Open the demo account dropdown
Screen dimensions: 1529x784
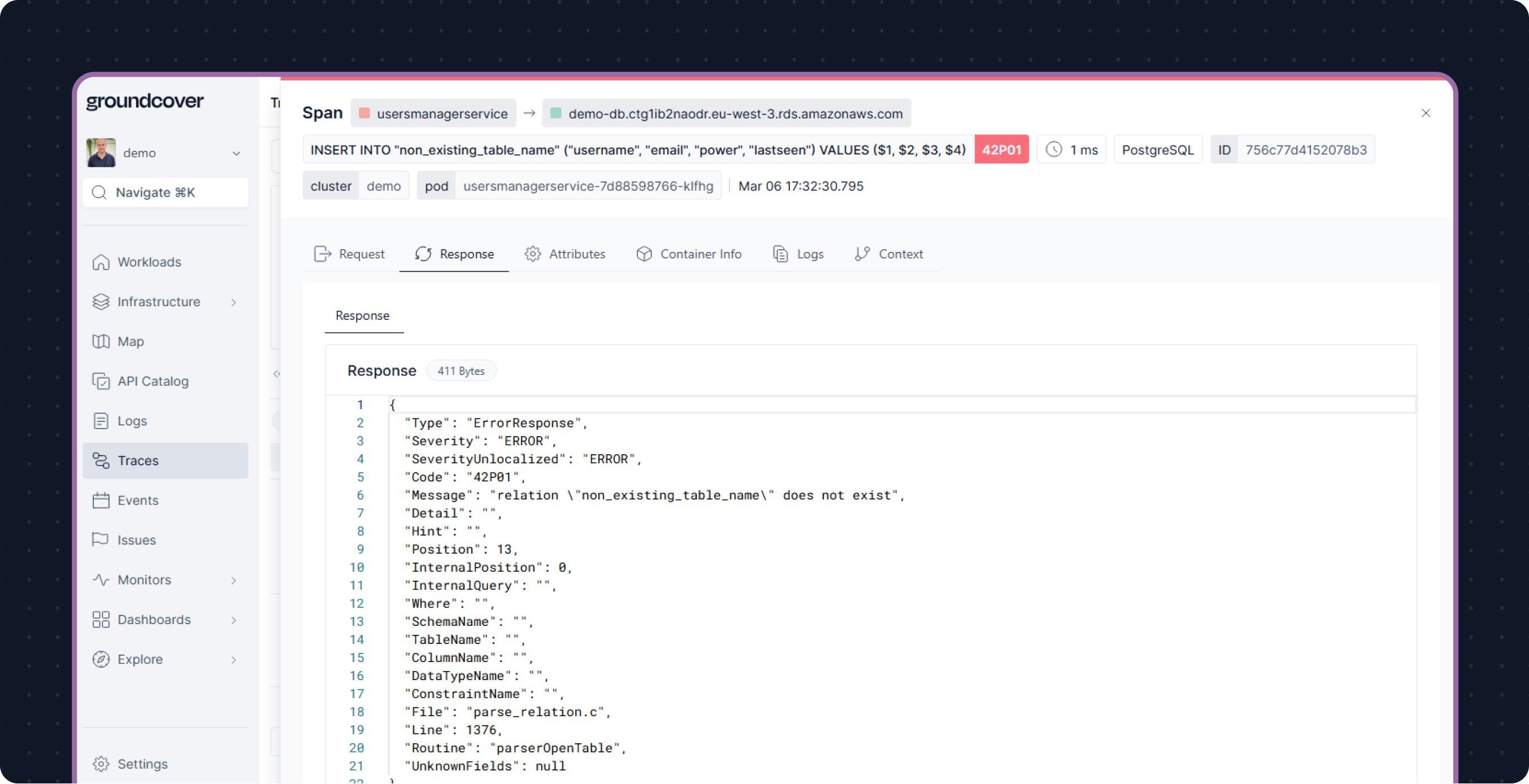236,153
